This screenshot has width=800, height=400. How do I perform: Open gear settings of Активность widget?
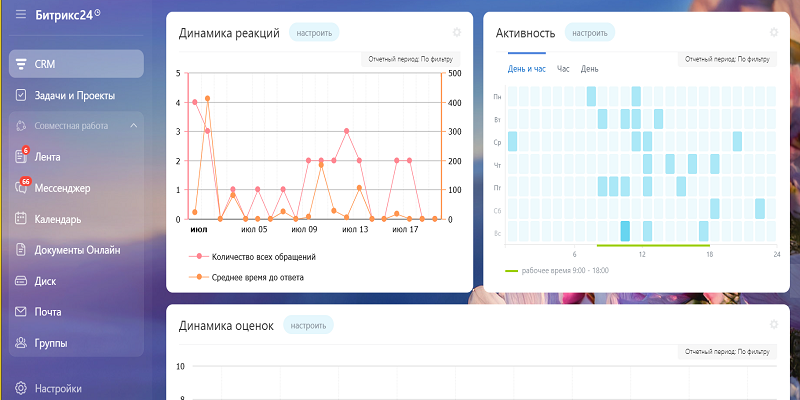pyautogui.click(x=774, y=33)
